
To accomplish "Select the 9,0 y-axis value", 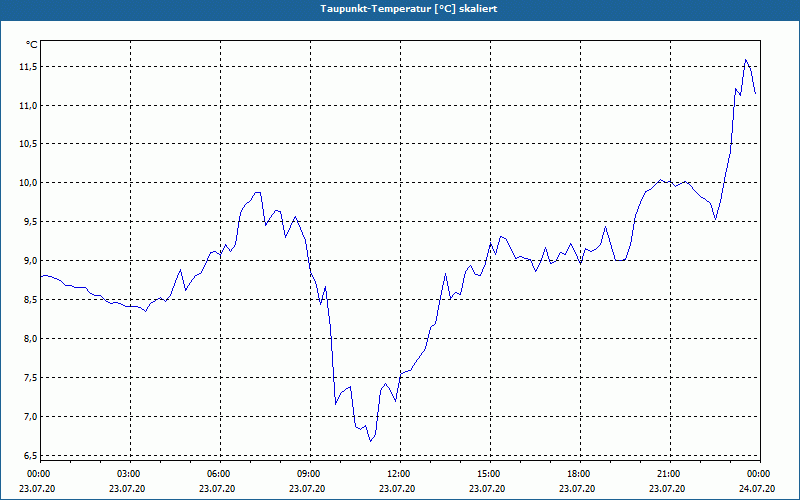I will pos(31,261).
